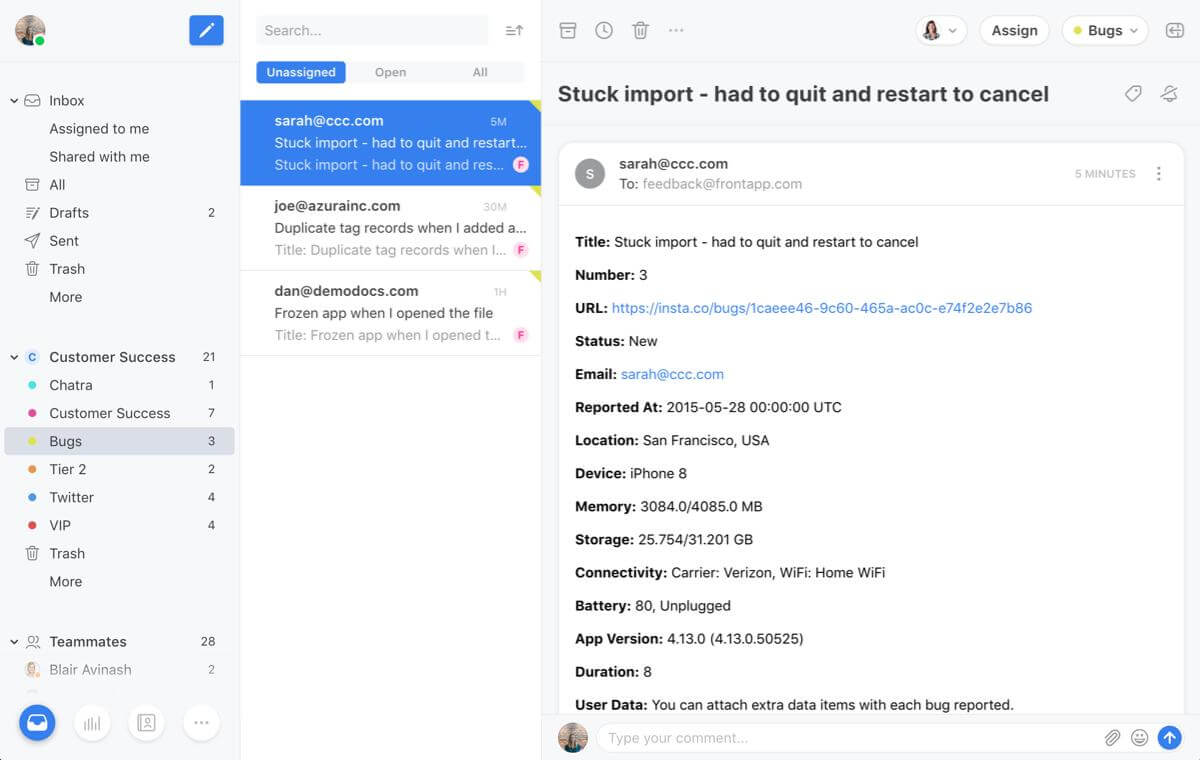Open the Sent folder

120,241
